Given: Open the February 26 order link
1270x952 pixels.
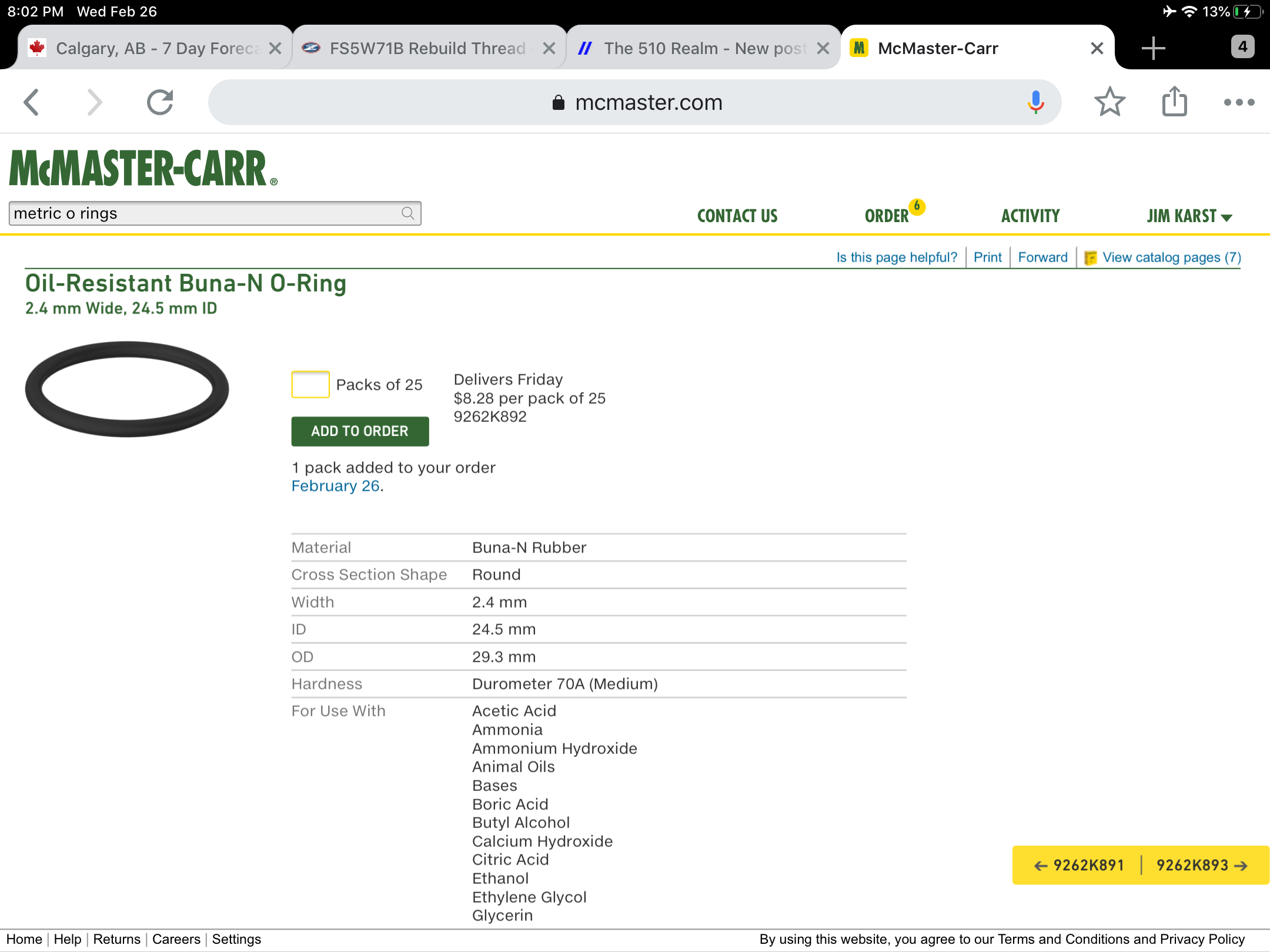Looking at the screenshot, I should click(336, 486).
